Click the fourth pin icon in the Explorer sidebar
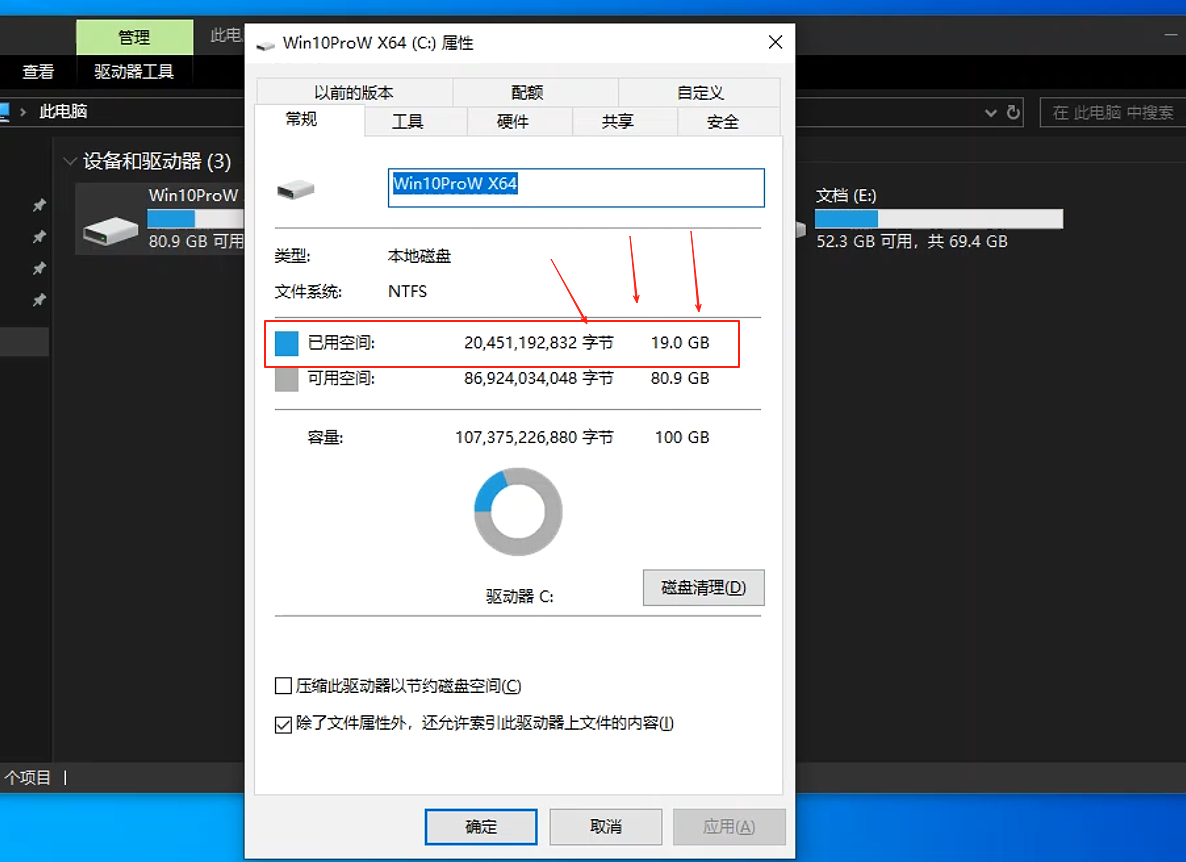 pyautogui.click(x=39, y=300)
